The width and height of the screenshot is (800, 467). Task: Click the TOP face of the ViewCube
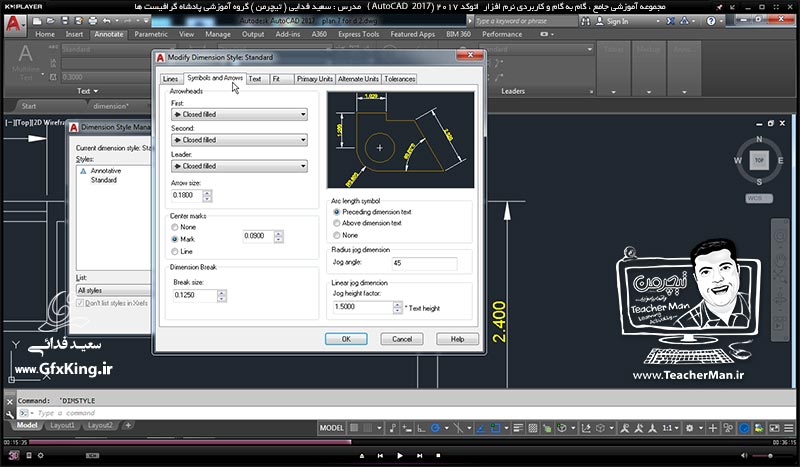759,160
